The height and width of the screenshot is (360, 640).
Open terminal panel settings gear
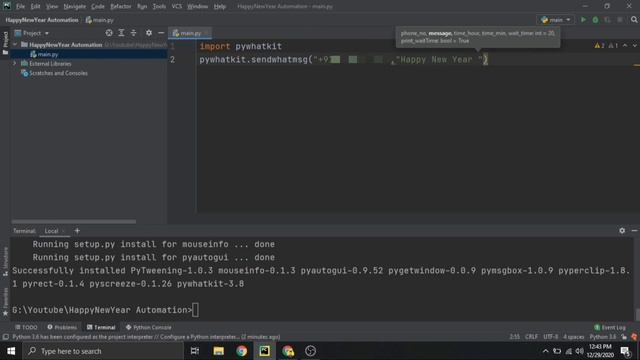[622, 231]
